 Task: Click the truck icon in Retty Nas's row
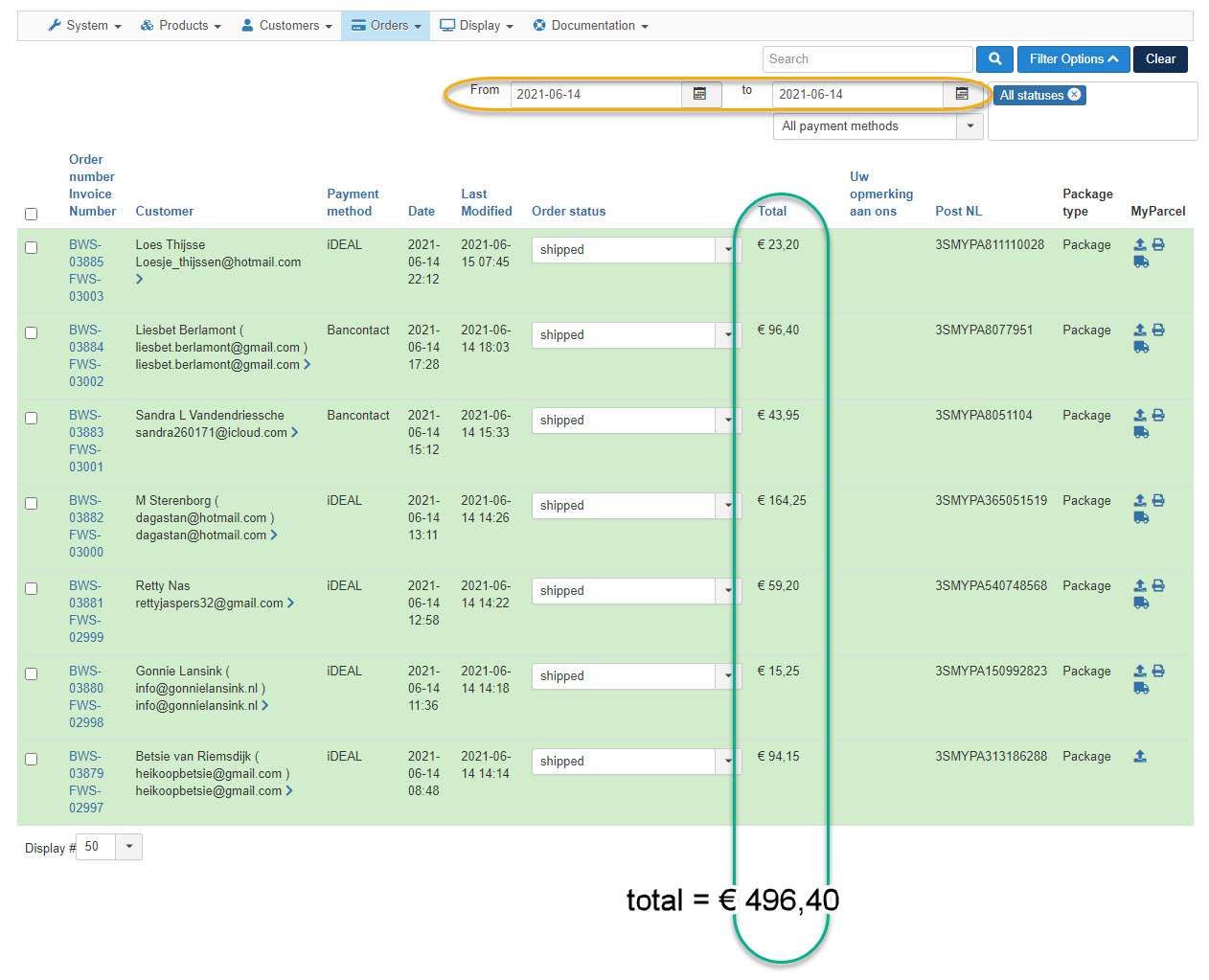tap(1141, 603)
